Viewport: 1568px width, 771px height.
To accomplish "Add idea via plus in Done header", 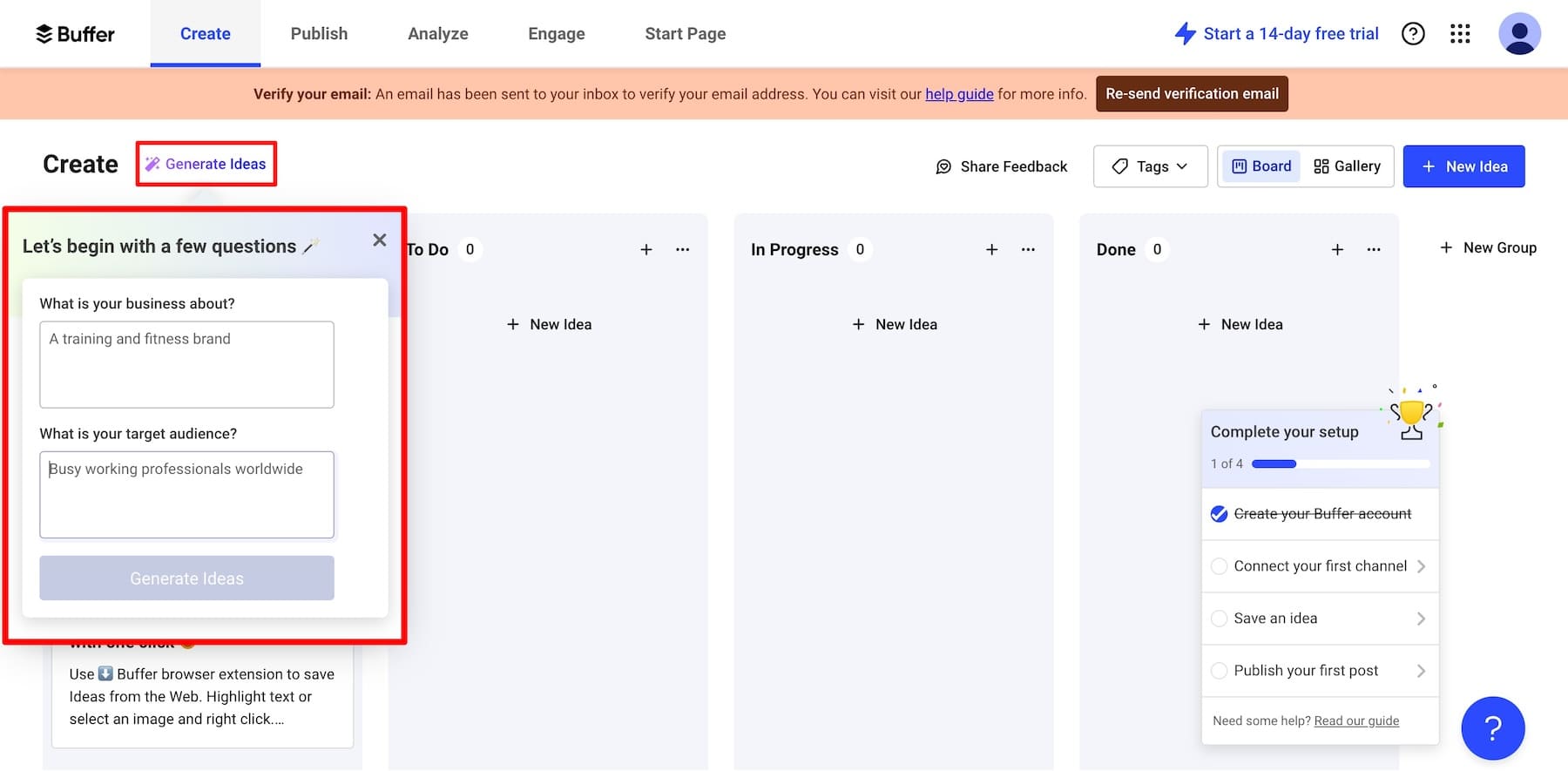I will tap(1337, 250).
